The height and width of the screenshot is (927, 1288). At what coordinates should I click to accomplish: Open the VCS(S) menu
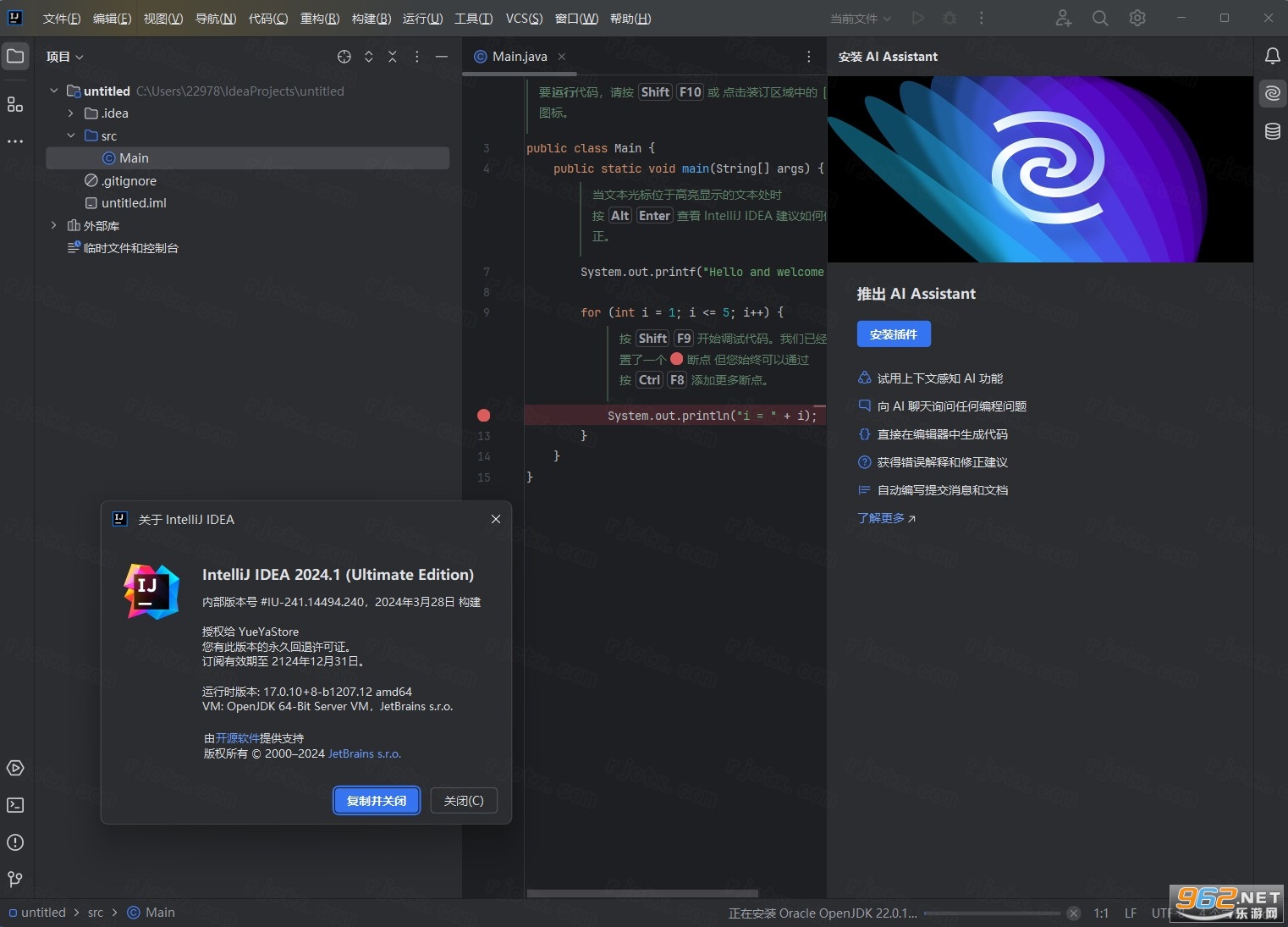(x=525, y=18)
